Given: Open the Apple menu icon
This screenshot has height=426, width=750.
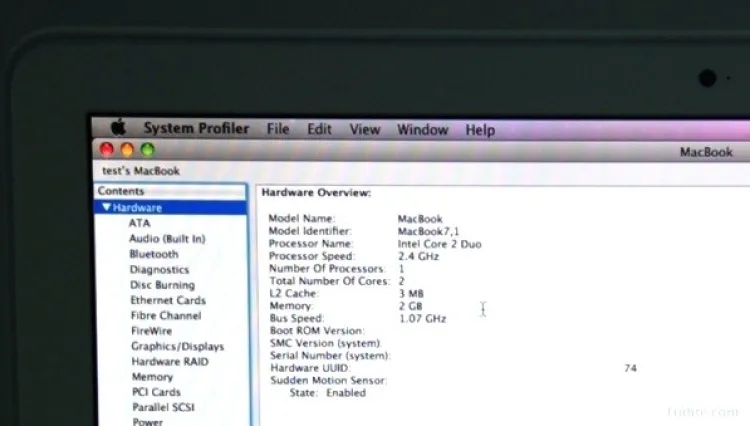Looking at the screenshot, I should click(118, 128).
